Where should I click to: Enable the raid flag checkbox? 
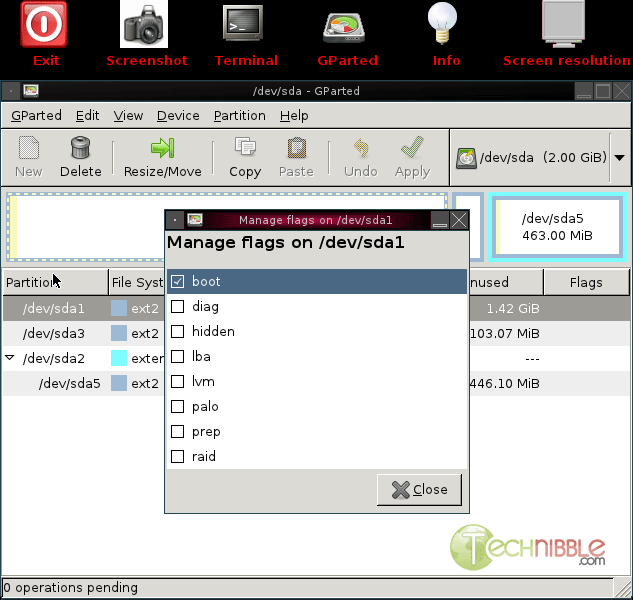pos(178,457)
